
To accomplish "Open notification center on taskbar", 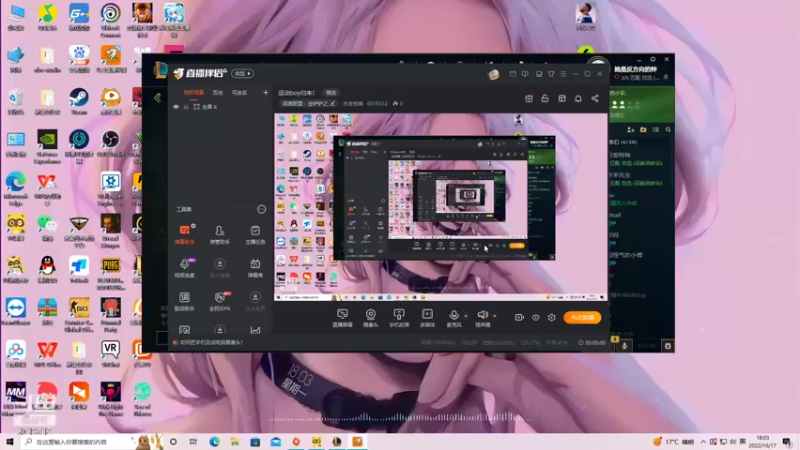I will 787,442.
